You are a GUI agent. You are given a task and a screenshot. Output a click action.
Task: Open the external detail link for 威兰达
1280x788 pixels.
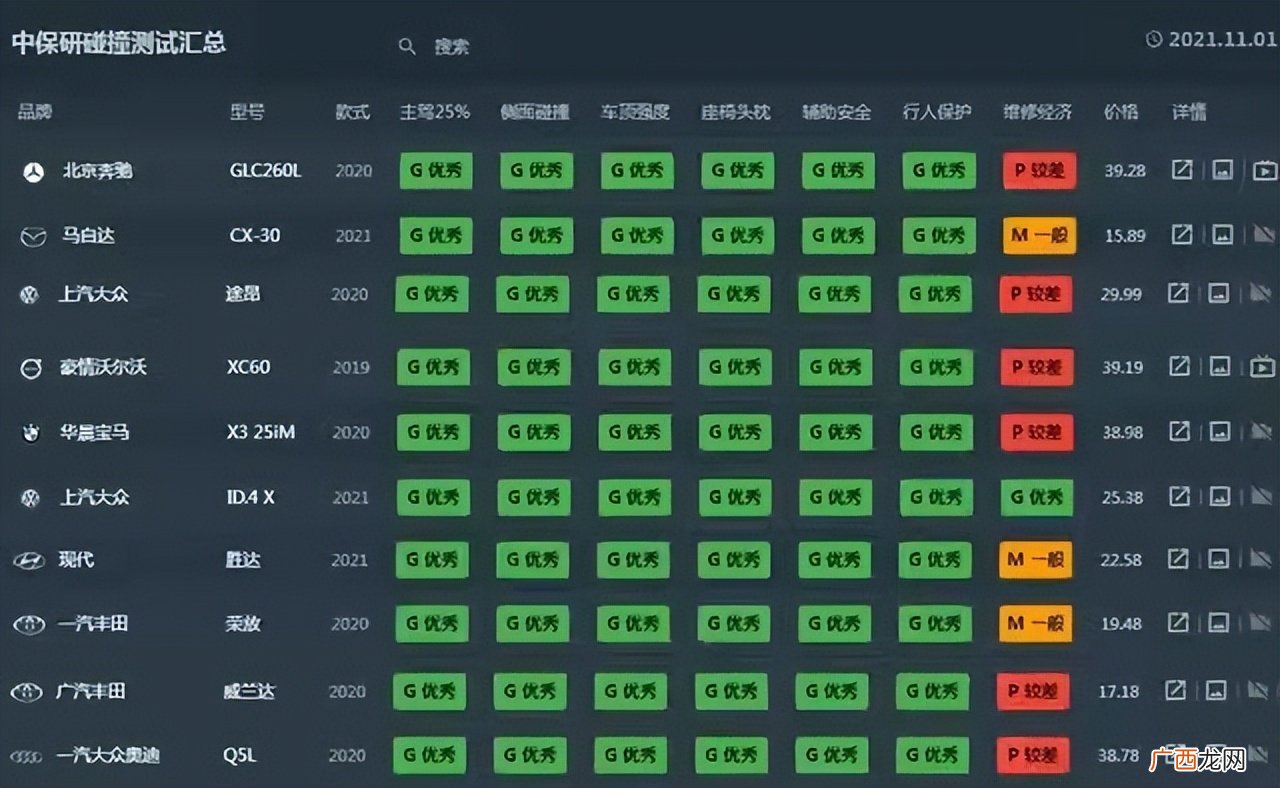tap(1176, 690)
